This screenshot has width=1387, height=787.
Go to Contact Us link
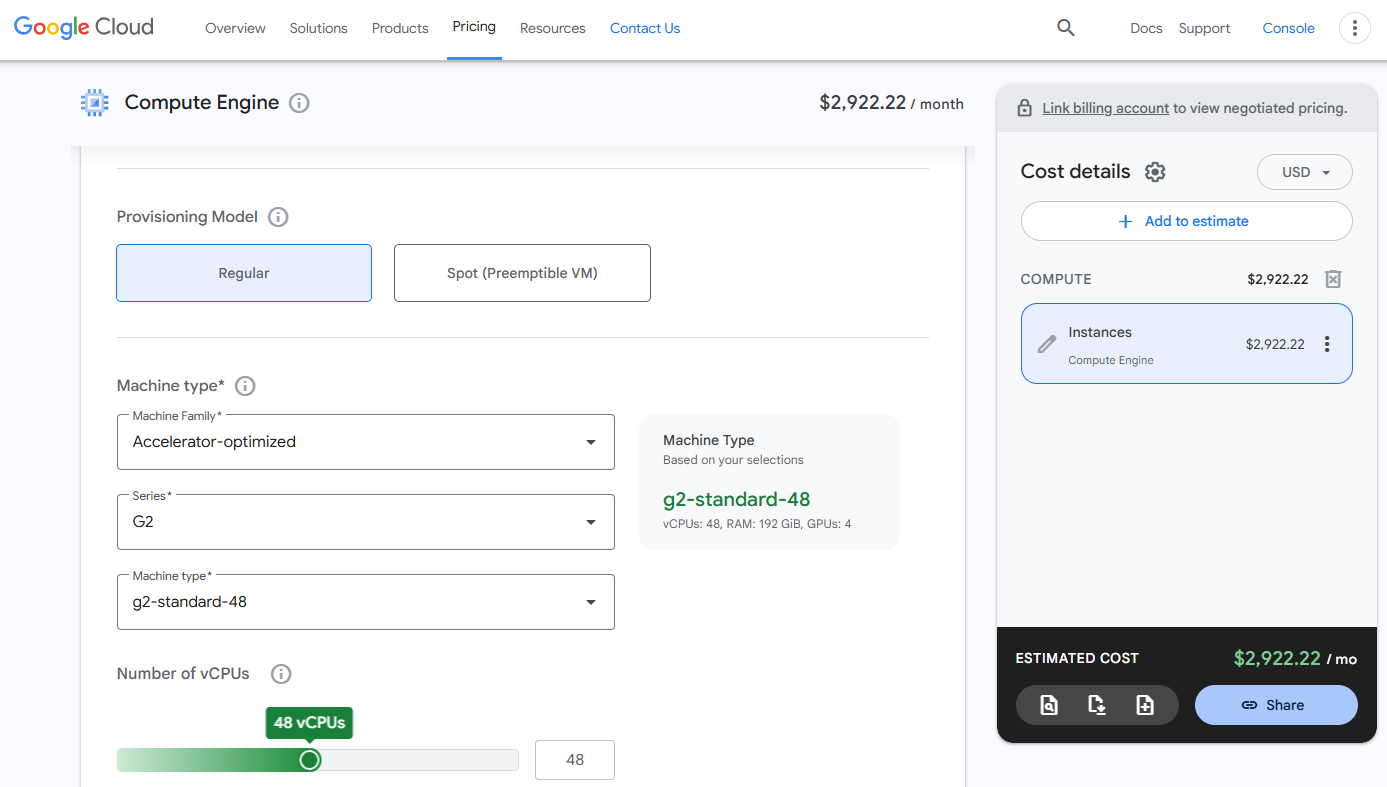(645, 28)
